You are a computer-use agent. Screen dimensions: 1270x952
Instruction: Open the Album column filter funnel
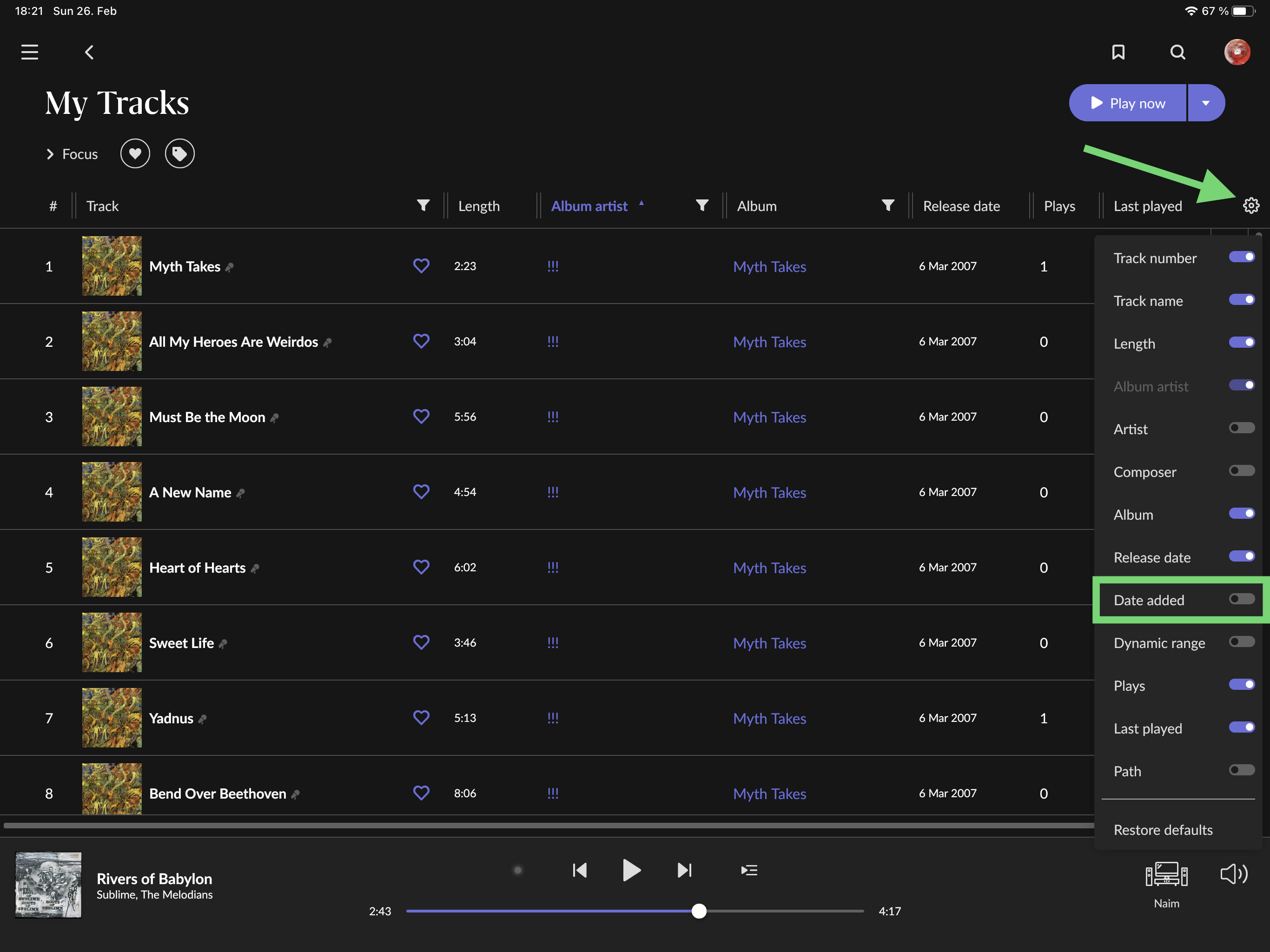tap(887, 205)
